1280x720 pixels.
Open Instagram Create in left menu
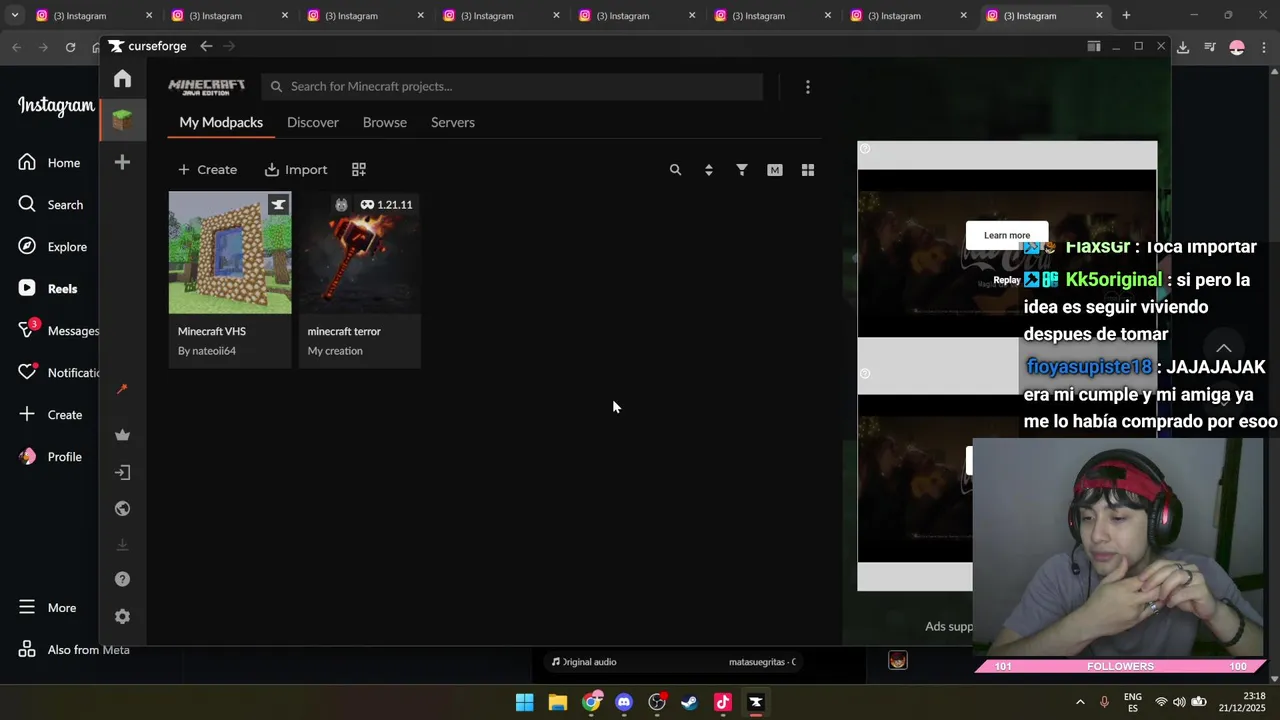(x=50, y=415)
